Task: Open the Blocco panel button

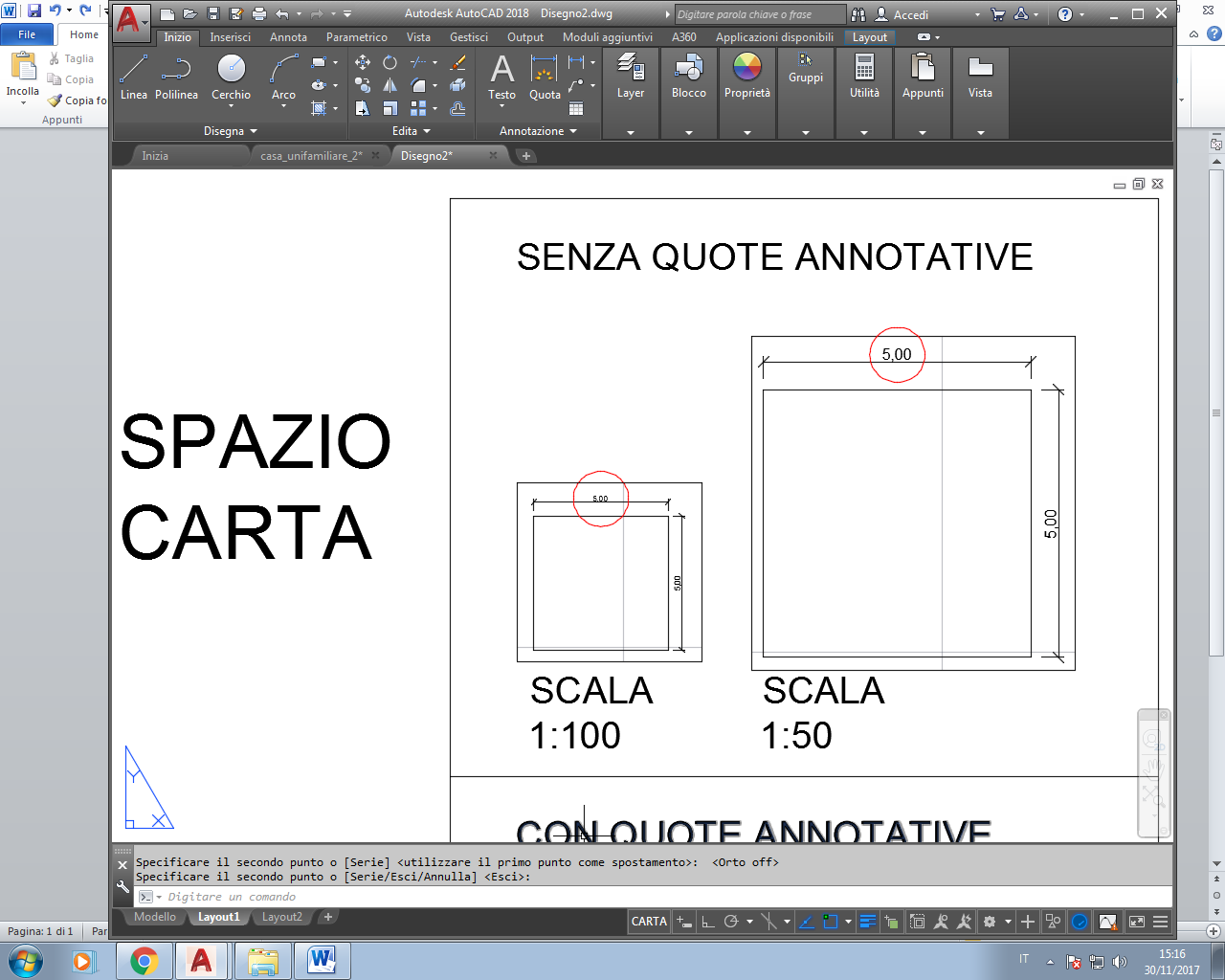Action: click(x=689, y=77)
